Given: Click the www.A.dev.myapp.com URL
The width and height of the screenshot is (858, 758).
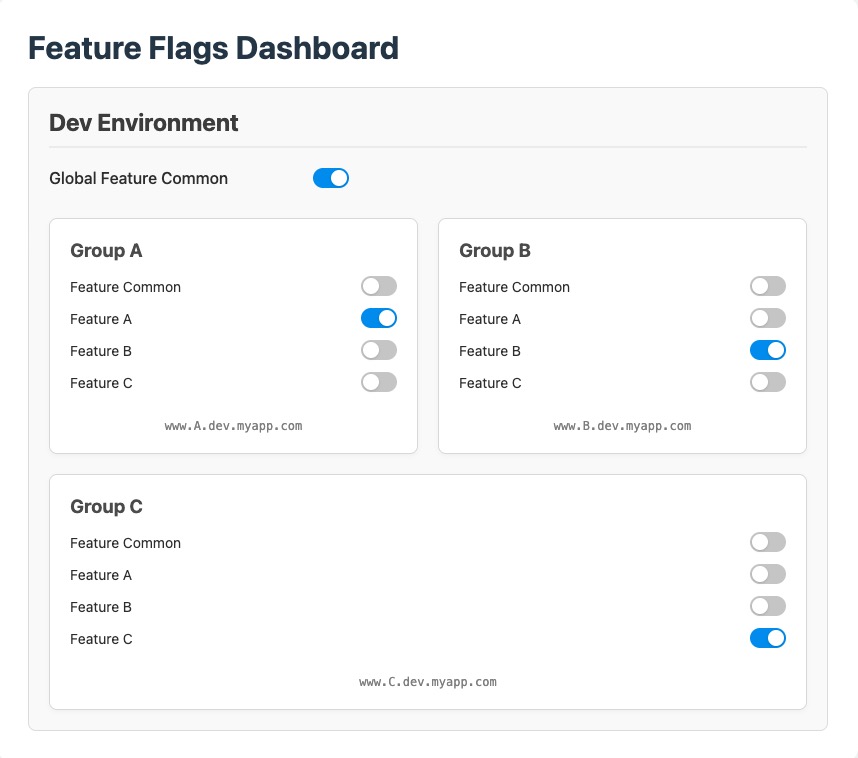Looking at the screenshot, I should pyautogui.click(x=233, y=426).
